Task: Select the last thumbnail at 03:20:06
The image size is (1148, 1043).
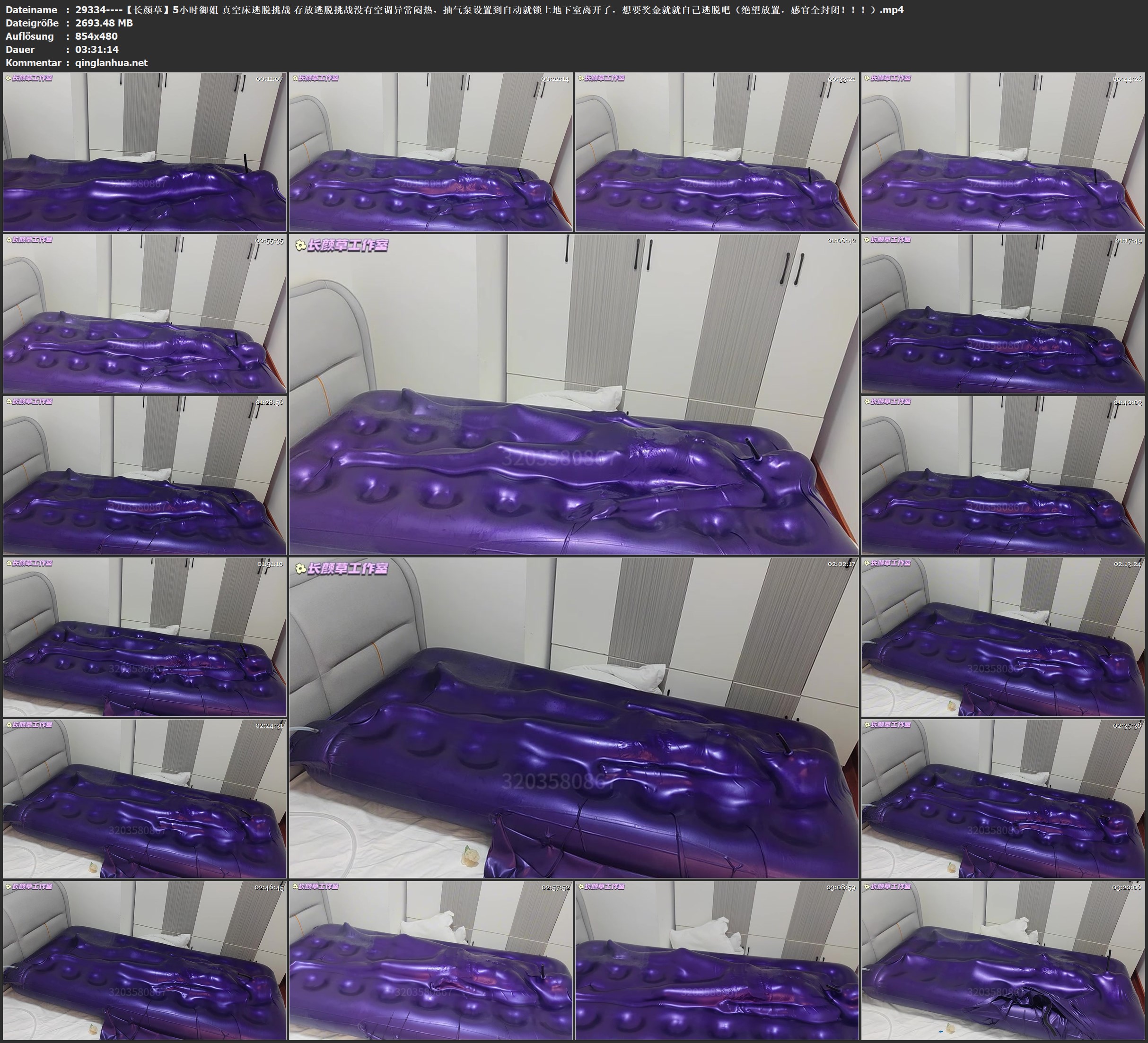Action: (x=1003, y=960)
